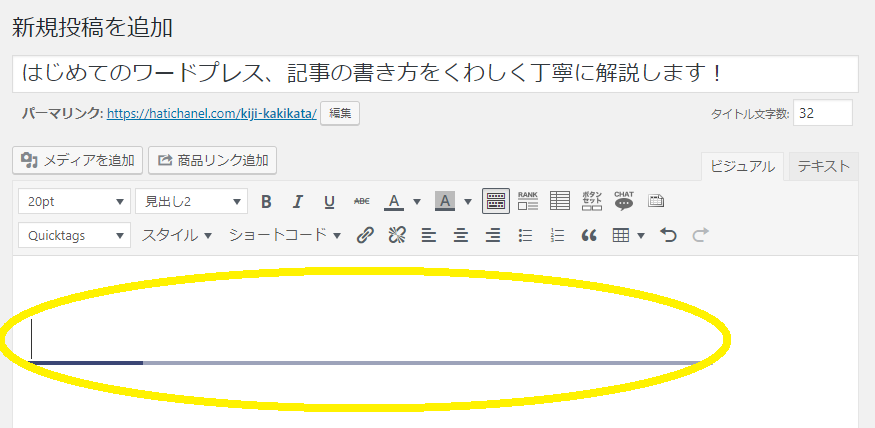Open the background color picker arrow
The image size is (875, 428).
click(x=468, y=201)
